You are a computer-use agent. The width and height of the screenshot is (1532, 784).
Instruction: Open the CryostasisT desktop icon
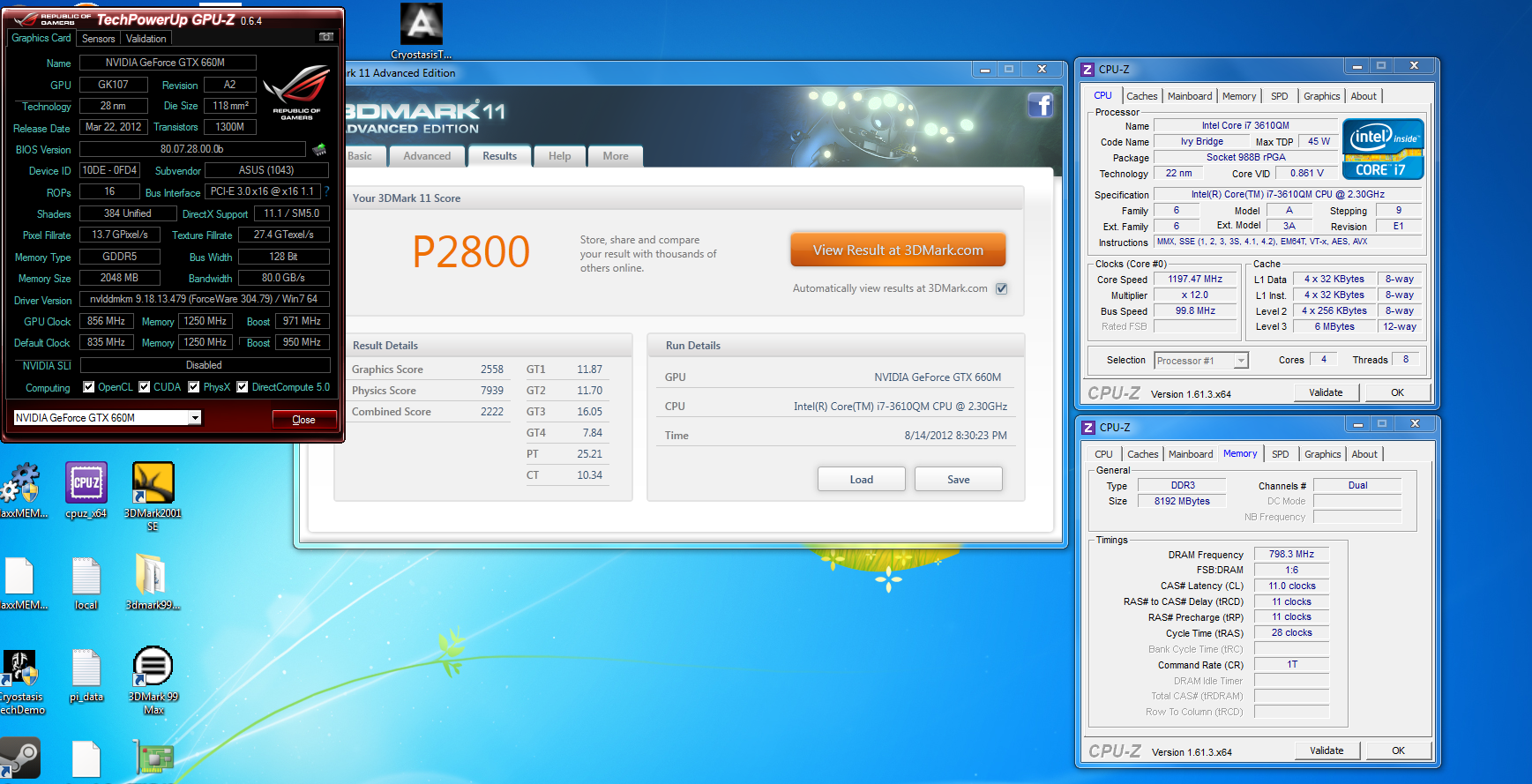[422, 31]
